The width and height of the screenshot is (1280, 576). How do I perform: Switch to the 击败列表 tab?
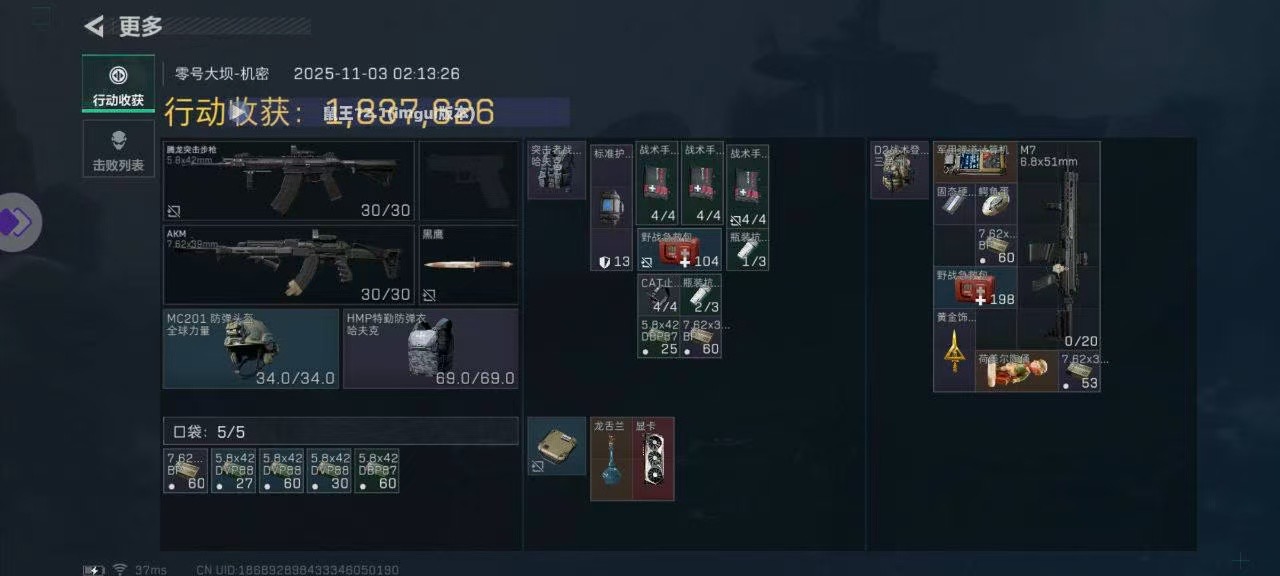(118, 149)
